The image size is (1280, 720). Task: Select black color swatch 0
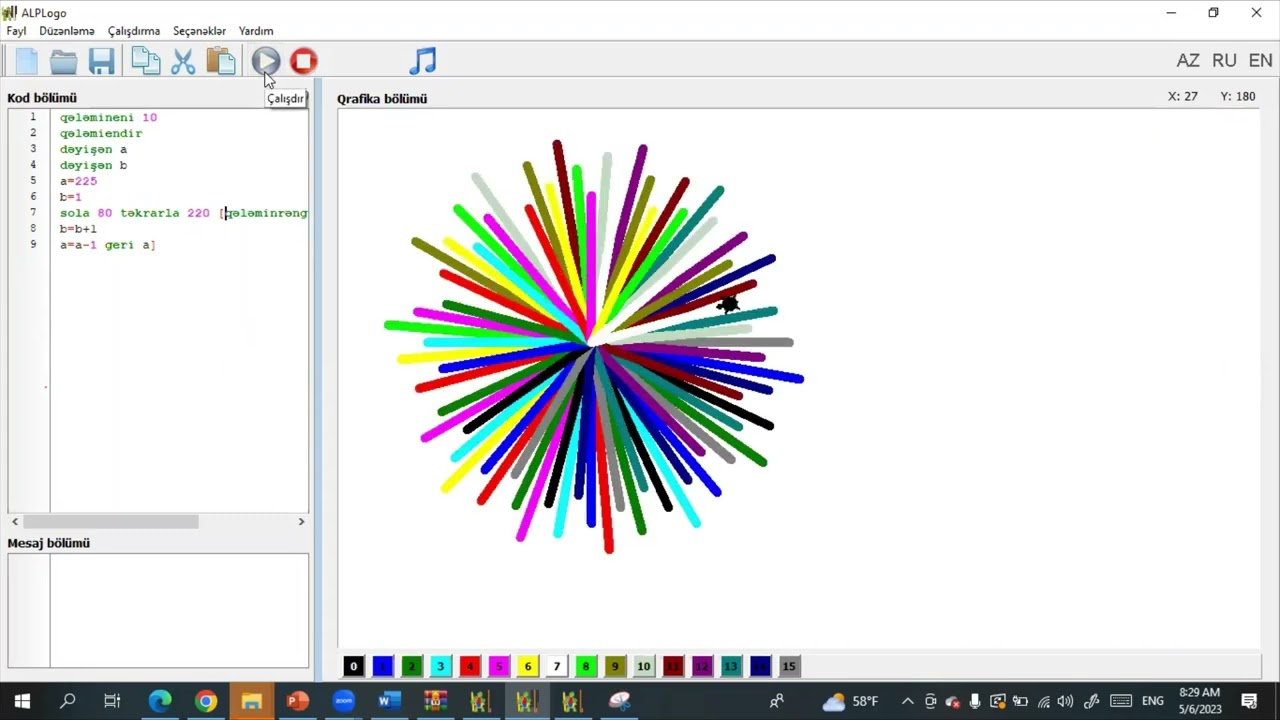pos(353,666)
